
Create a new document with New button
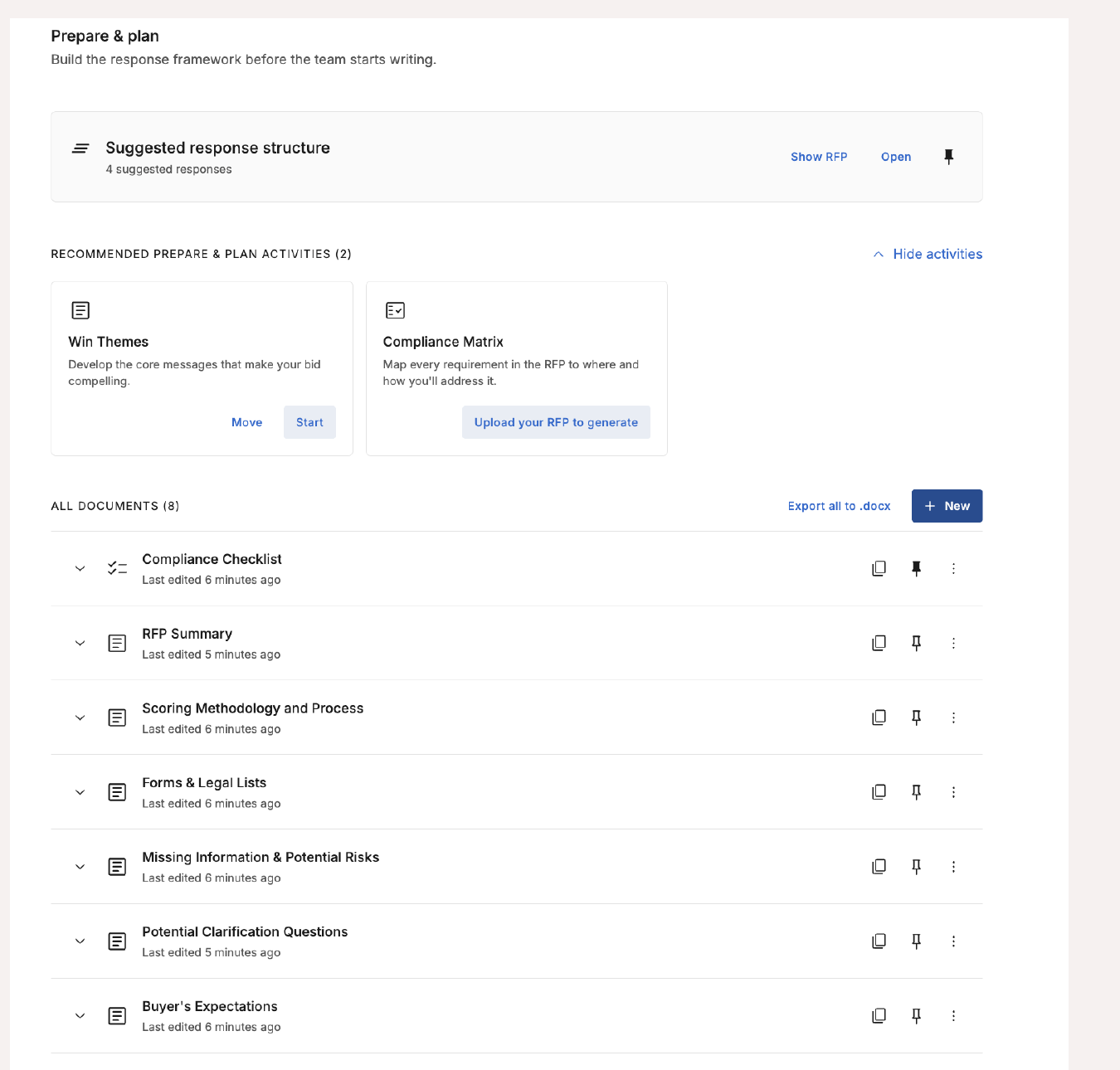(947, 506)
